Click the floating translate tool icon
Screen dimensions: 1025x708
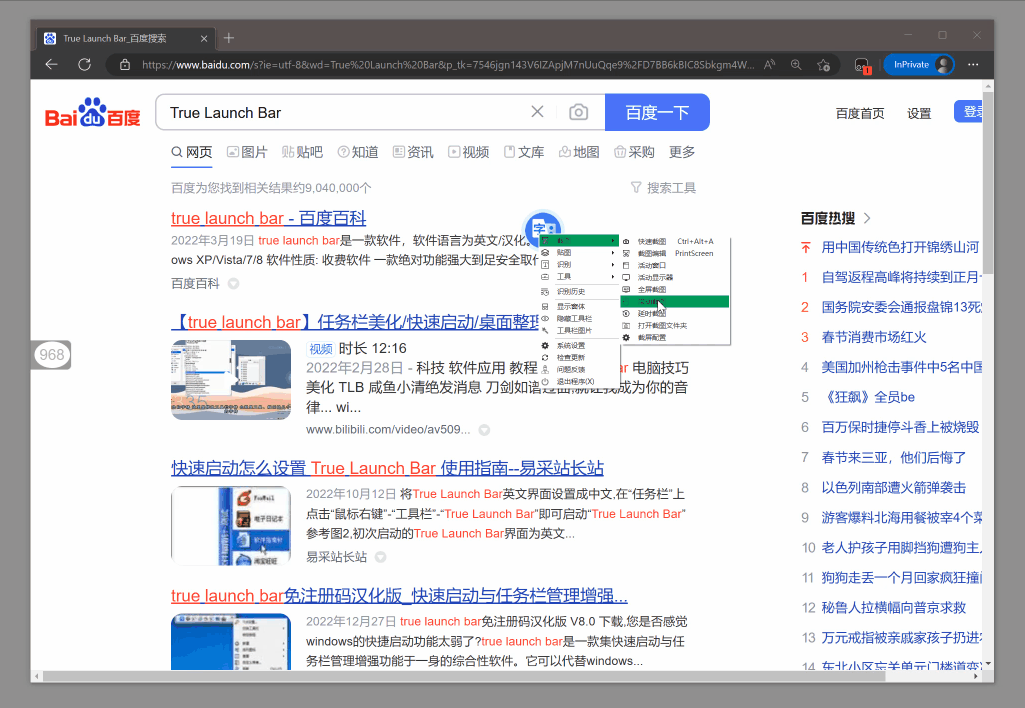click(544, 229)
